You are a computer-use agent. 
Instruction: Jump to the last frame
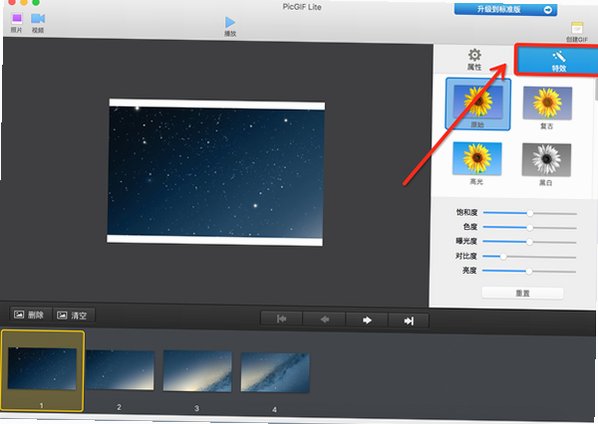click(x=408, y=321)
